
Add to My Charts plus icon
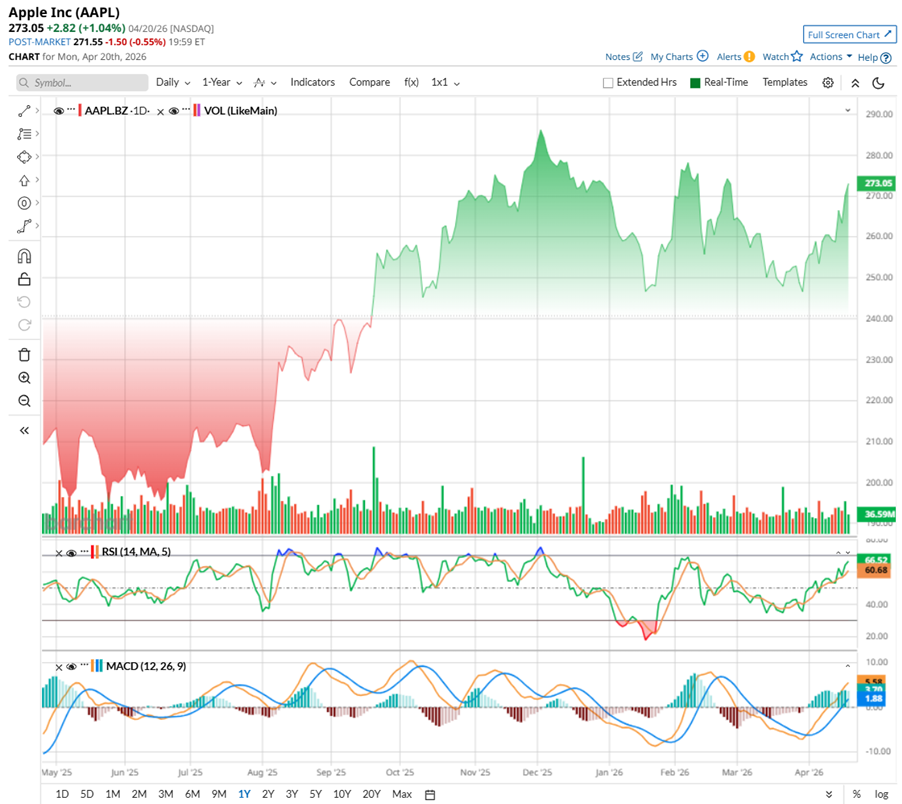pyautogui.click(x=702, y=56)
